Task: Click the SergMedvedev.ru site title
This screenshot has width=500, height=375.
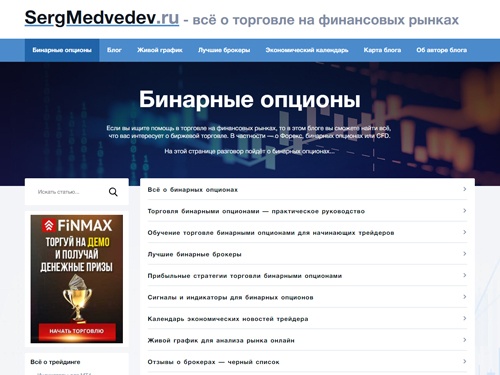Action: (102, 18)
